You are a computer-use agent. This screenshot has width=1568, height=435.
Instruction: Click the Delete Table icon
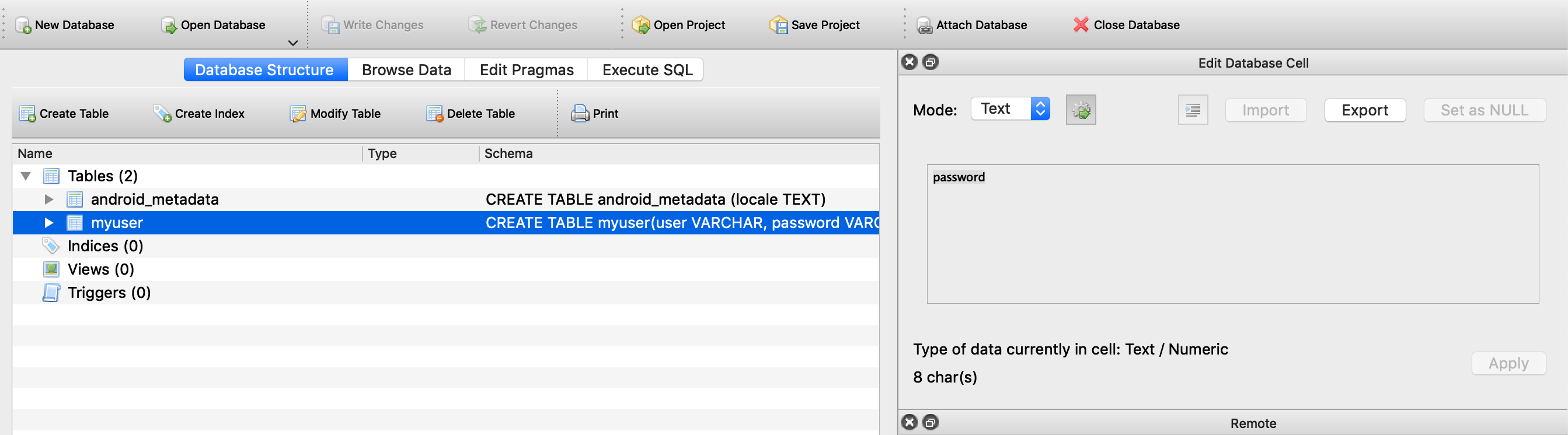(434, 114)
